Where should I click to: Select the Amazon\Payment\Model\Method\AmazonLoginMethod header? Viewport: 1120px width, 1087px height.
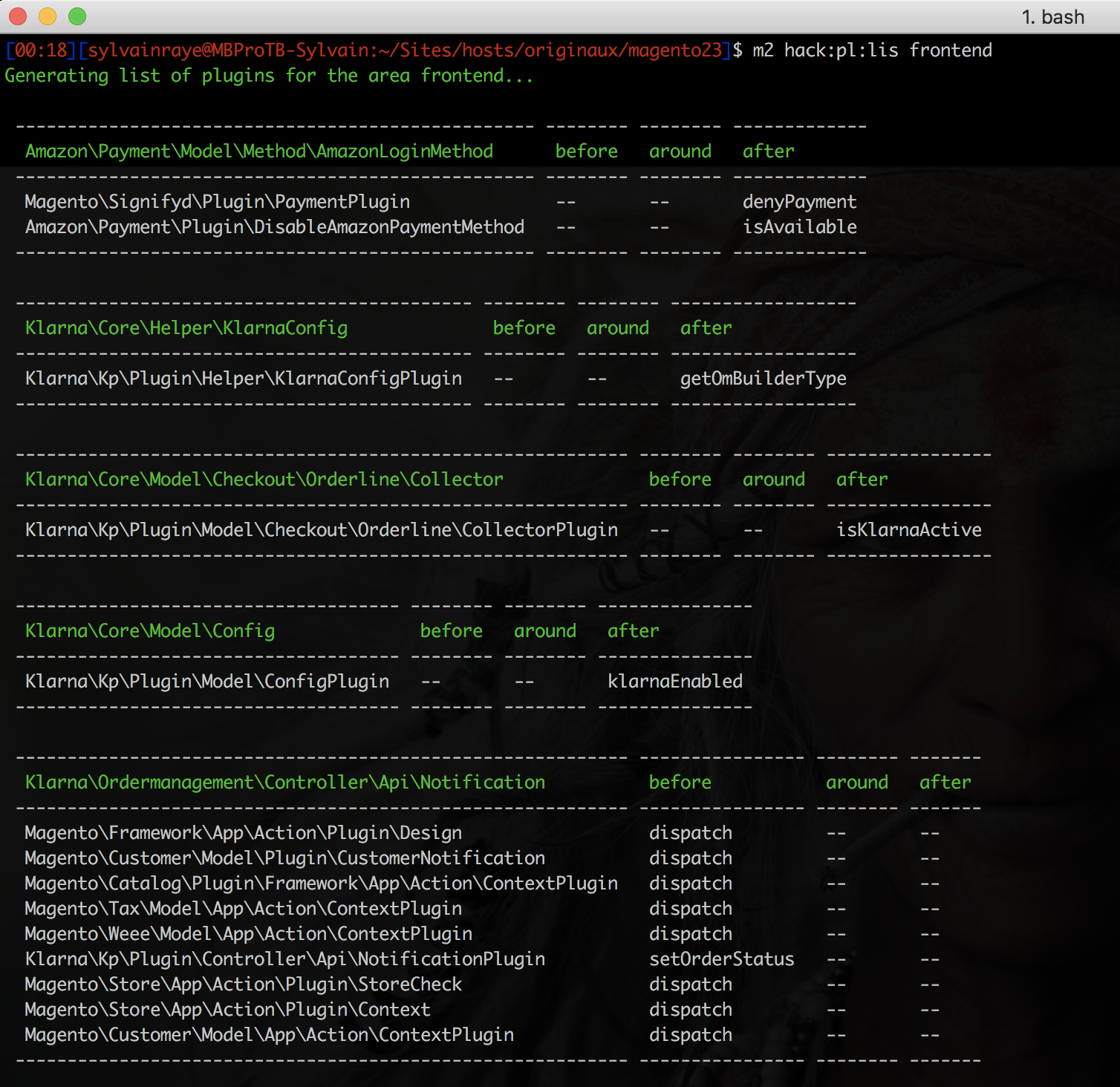[x=259, y=151]
